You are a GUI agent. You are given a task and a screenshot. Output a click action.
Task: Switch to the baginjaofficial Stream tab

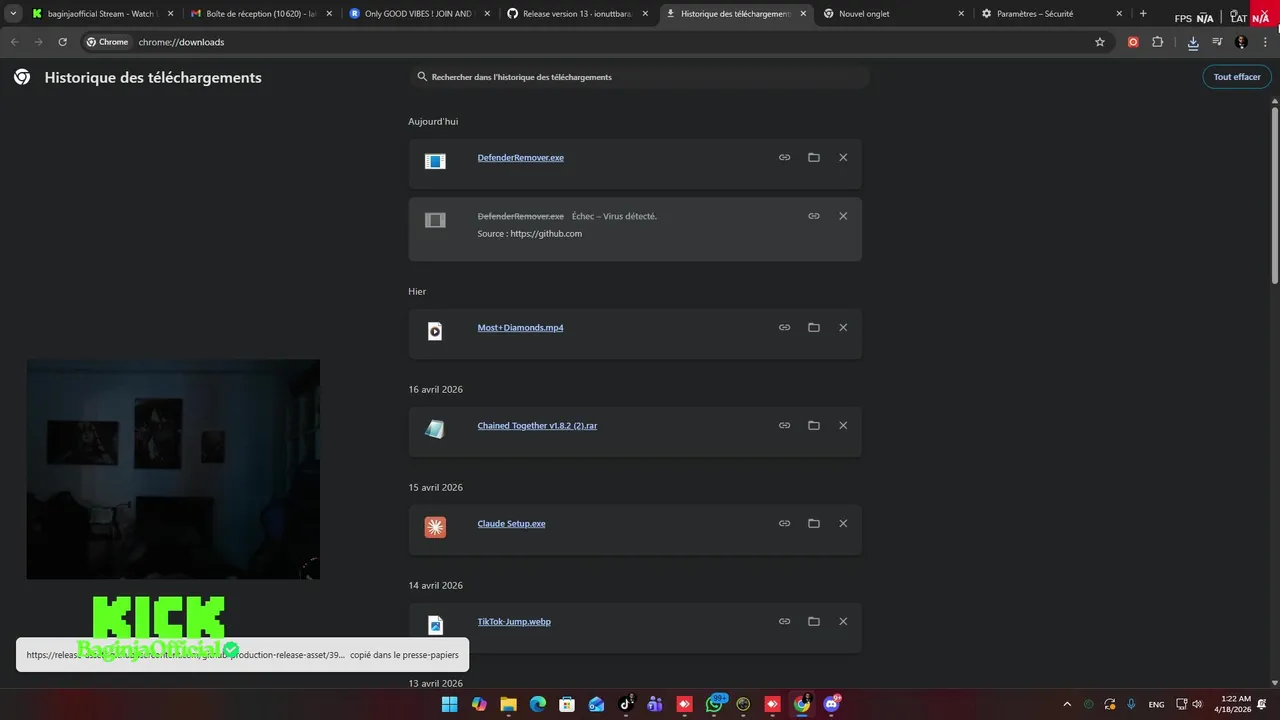click(101, 14)
